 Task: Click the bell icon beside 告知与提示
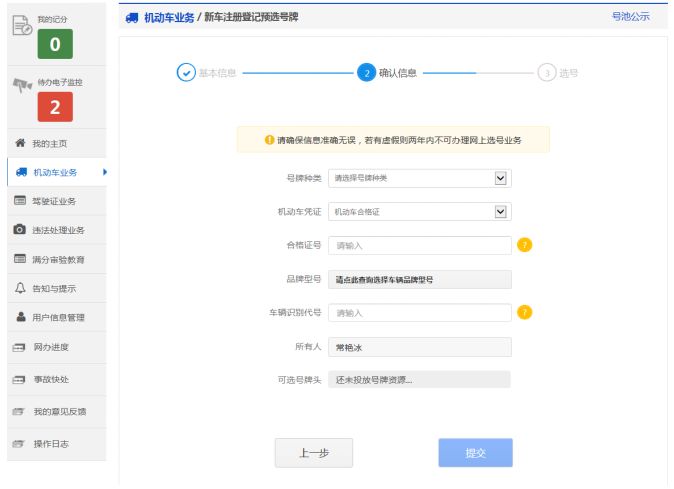[20, 287]
